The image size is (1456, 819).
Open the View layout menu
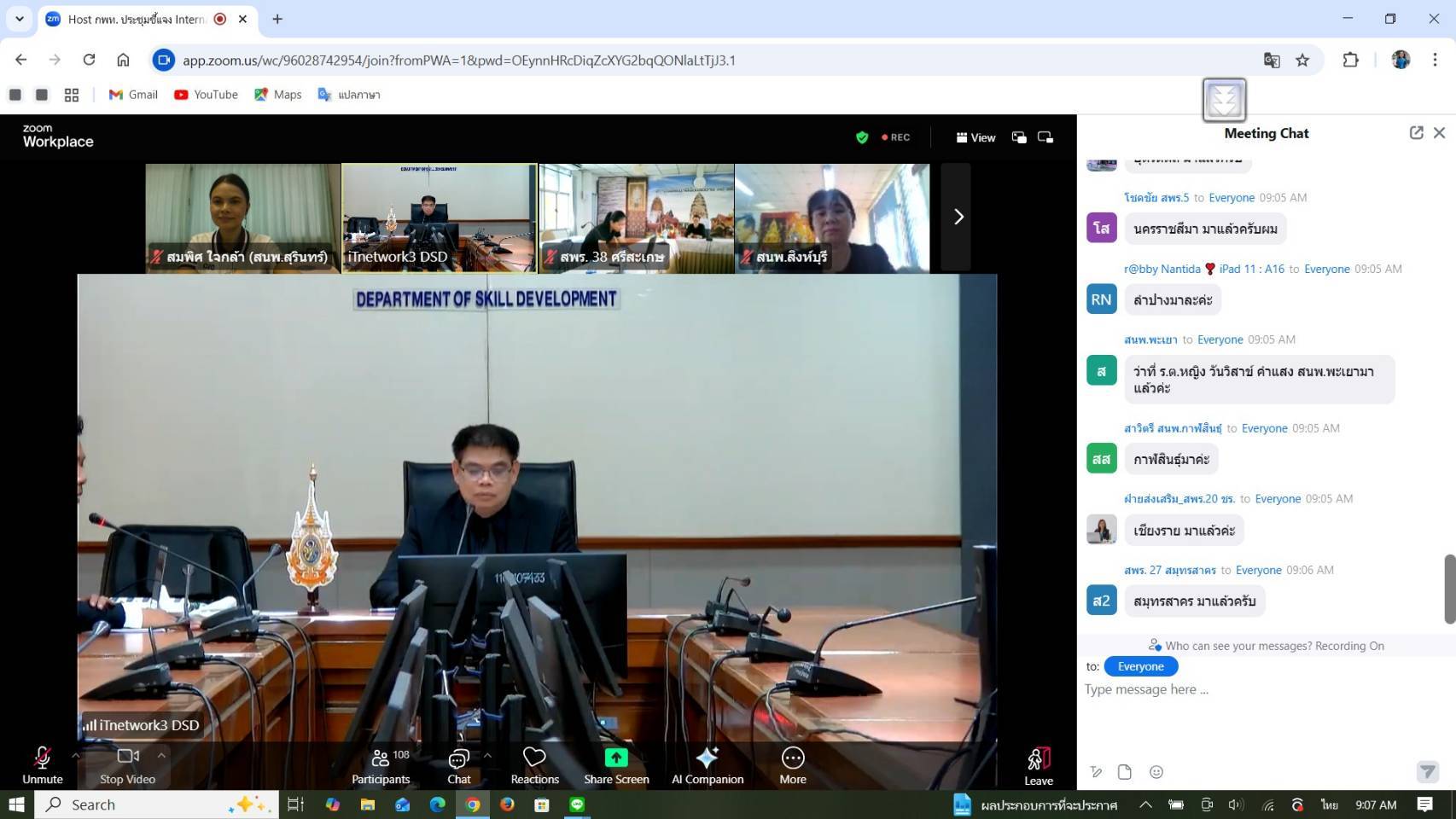[x=976, y=137]
